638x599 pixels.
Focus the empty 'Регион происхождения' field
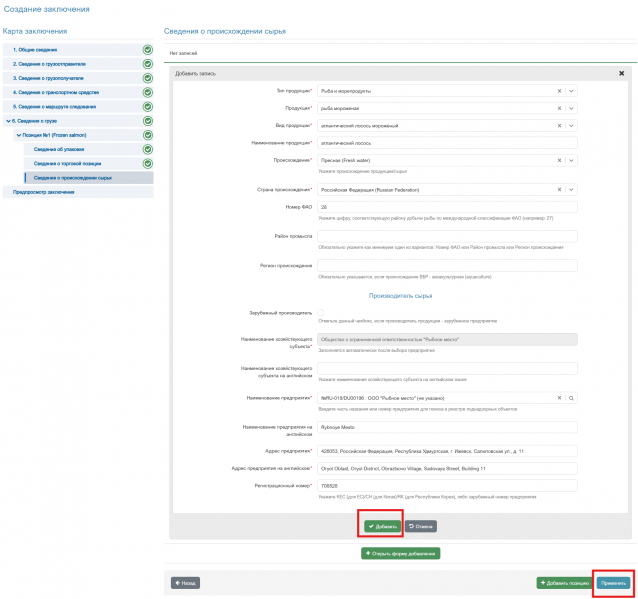(447, 265)
